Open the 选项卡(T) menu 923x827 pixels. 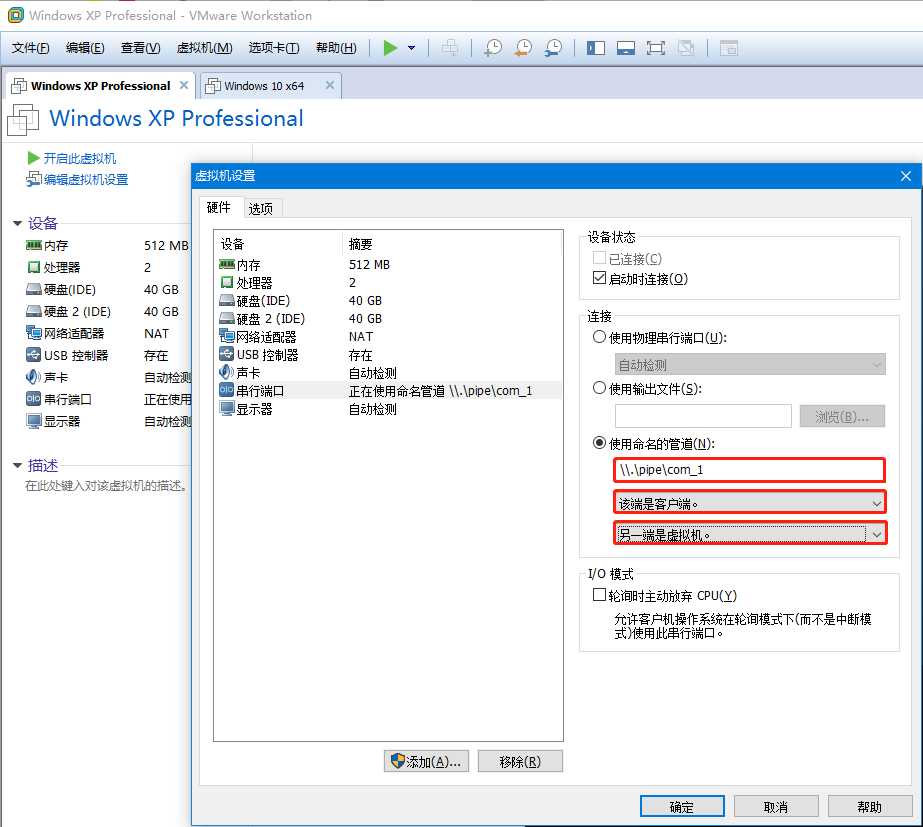[x=274, y=48]
